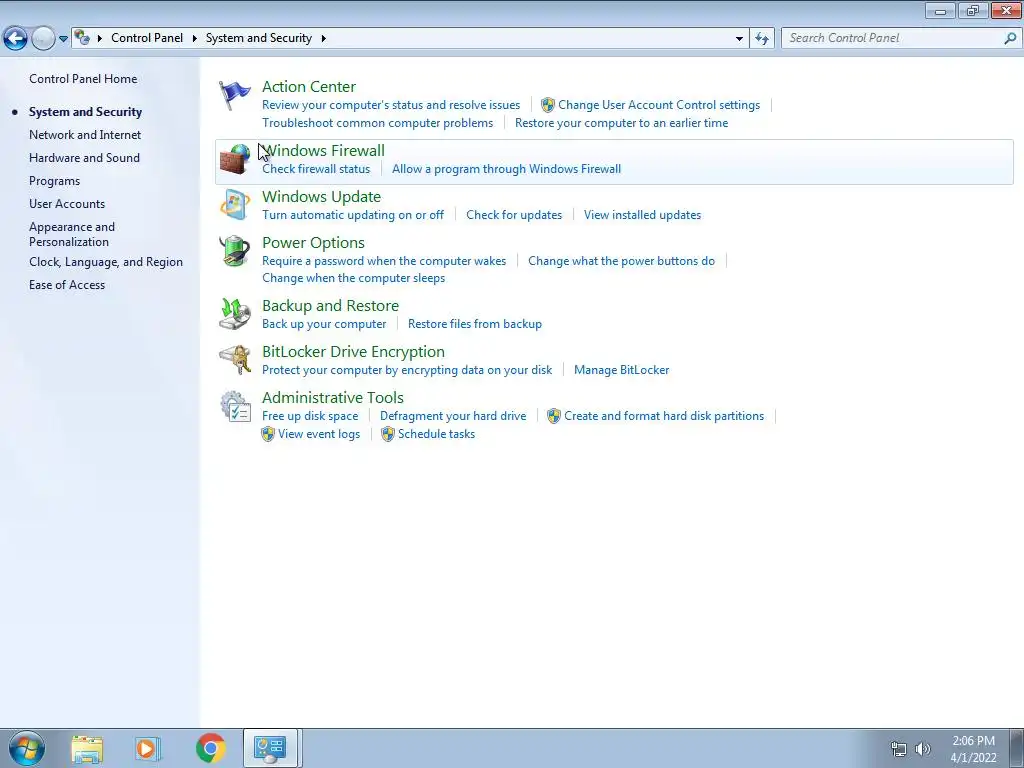1024x768 pixels.
Task: Expand the arrow after Control Panel breadcrumb
Action: (x=195, y=38)
